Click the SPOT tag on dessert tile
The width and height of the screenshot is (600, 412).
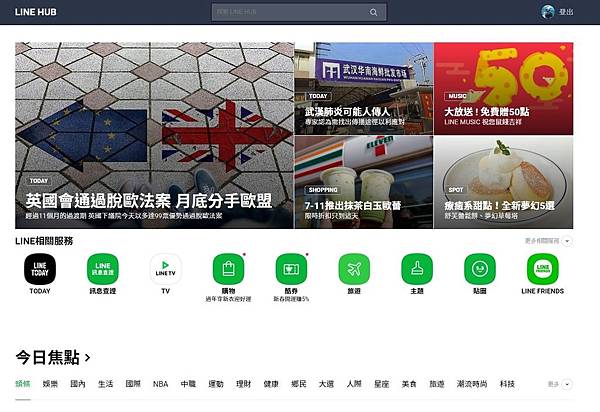456,190
